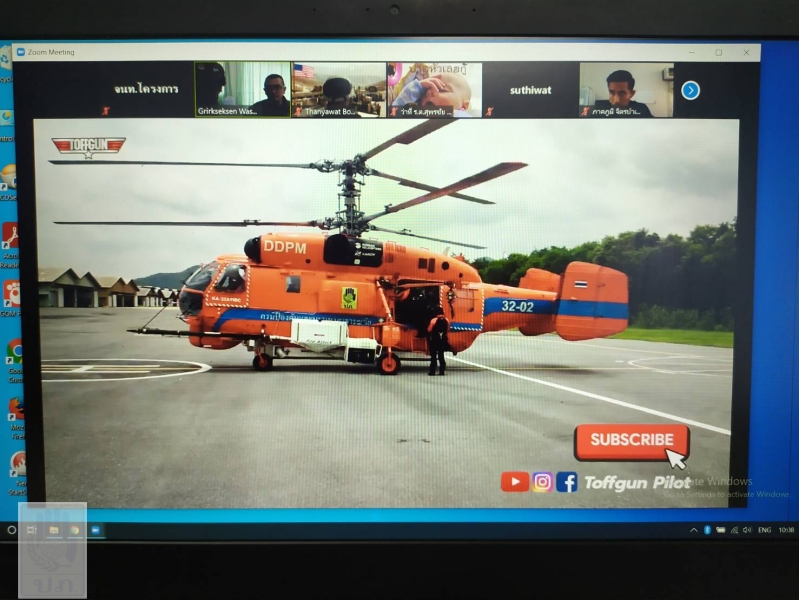799x600 pixels.
Task: Open GOM Player desktop shortcut
Action: pyautogui.click(x=10, y=298)
